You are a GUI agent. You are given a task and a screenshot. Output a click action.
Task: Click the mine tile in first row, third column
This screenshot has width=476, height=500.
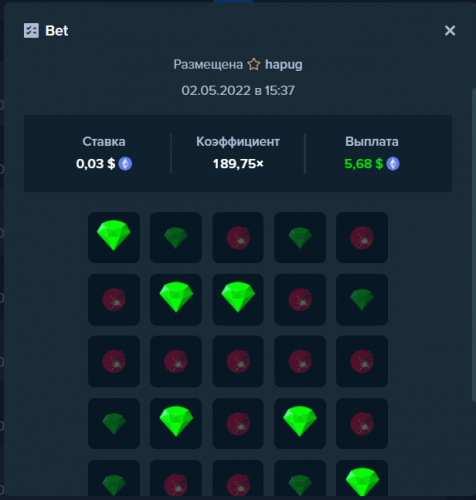tap(238, 237)
